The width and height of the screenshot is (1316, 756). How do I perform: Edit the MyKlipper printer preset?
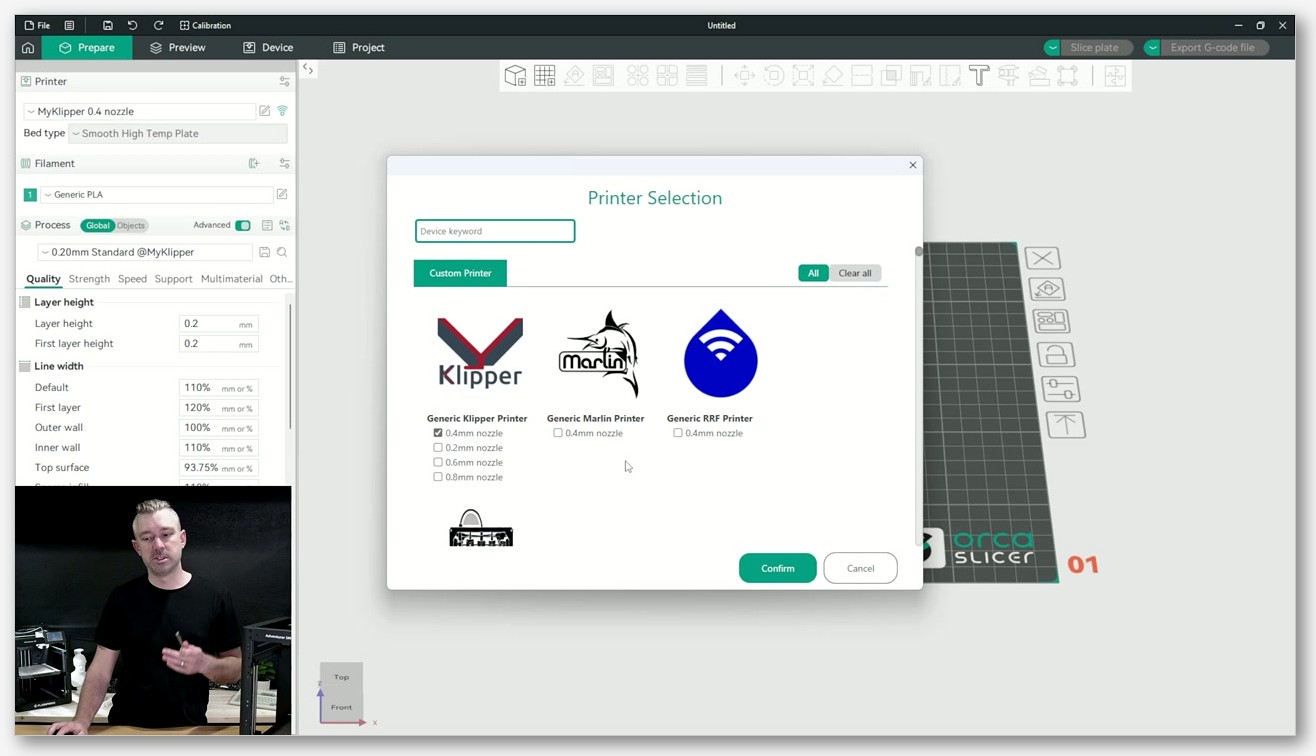[265, 111]
